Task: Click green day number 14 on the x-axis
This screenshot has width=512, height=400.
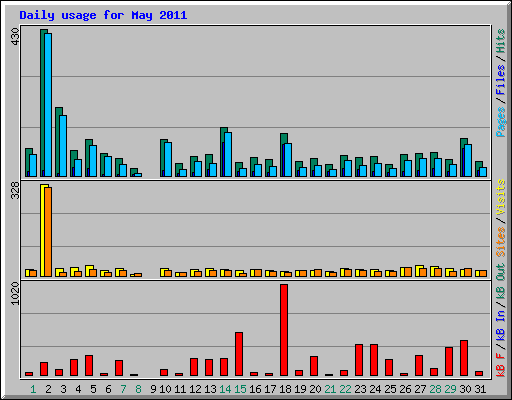Action: point(225,389)
